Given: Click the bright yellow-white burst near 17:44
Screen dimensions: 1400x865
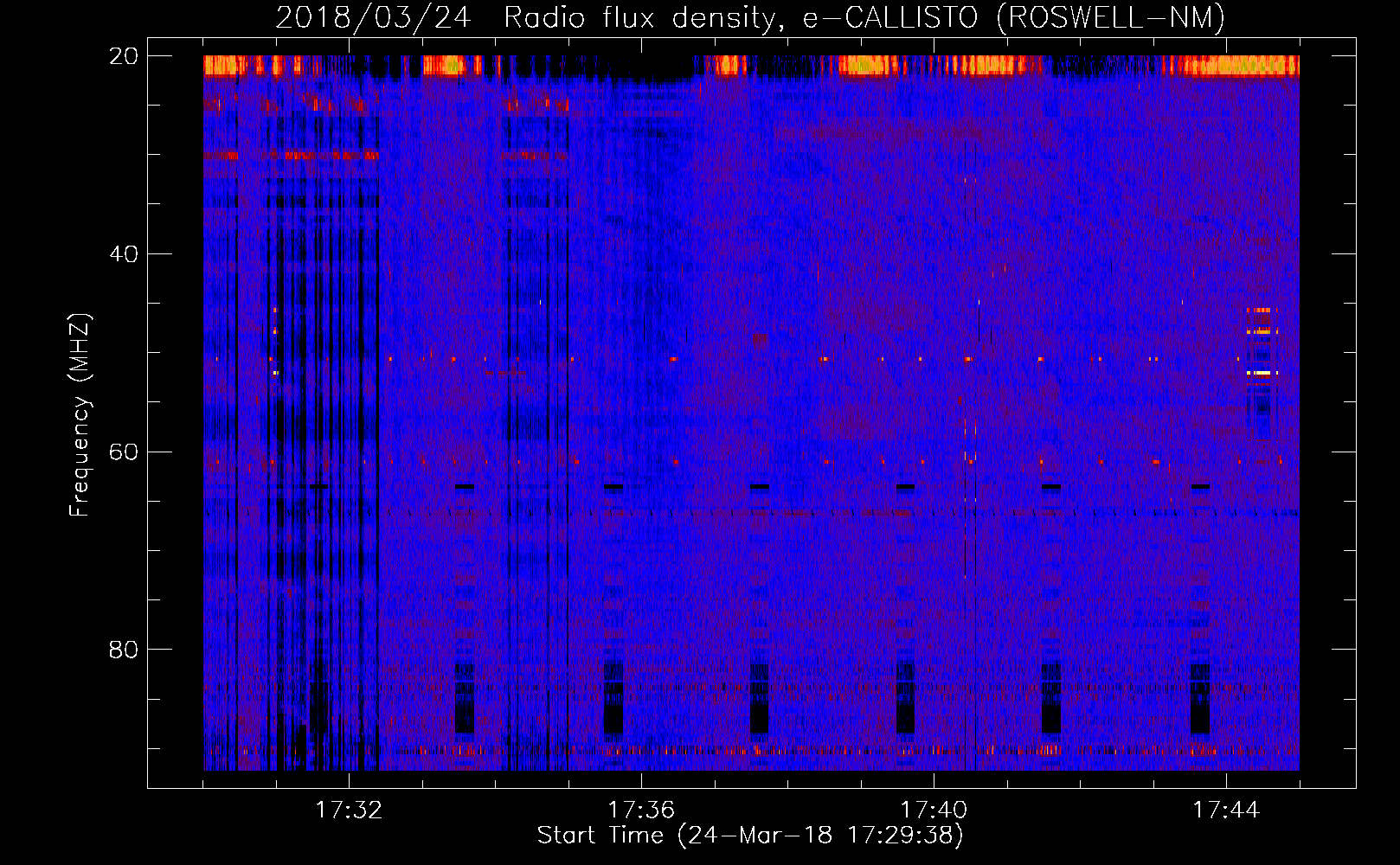Looking at the screenshot, I should 1262,373.
